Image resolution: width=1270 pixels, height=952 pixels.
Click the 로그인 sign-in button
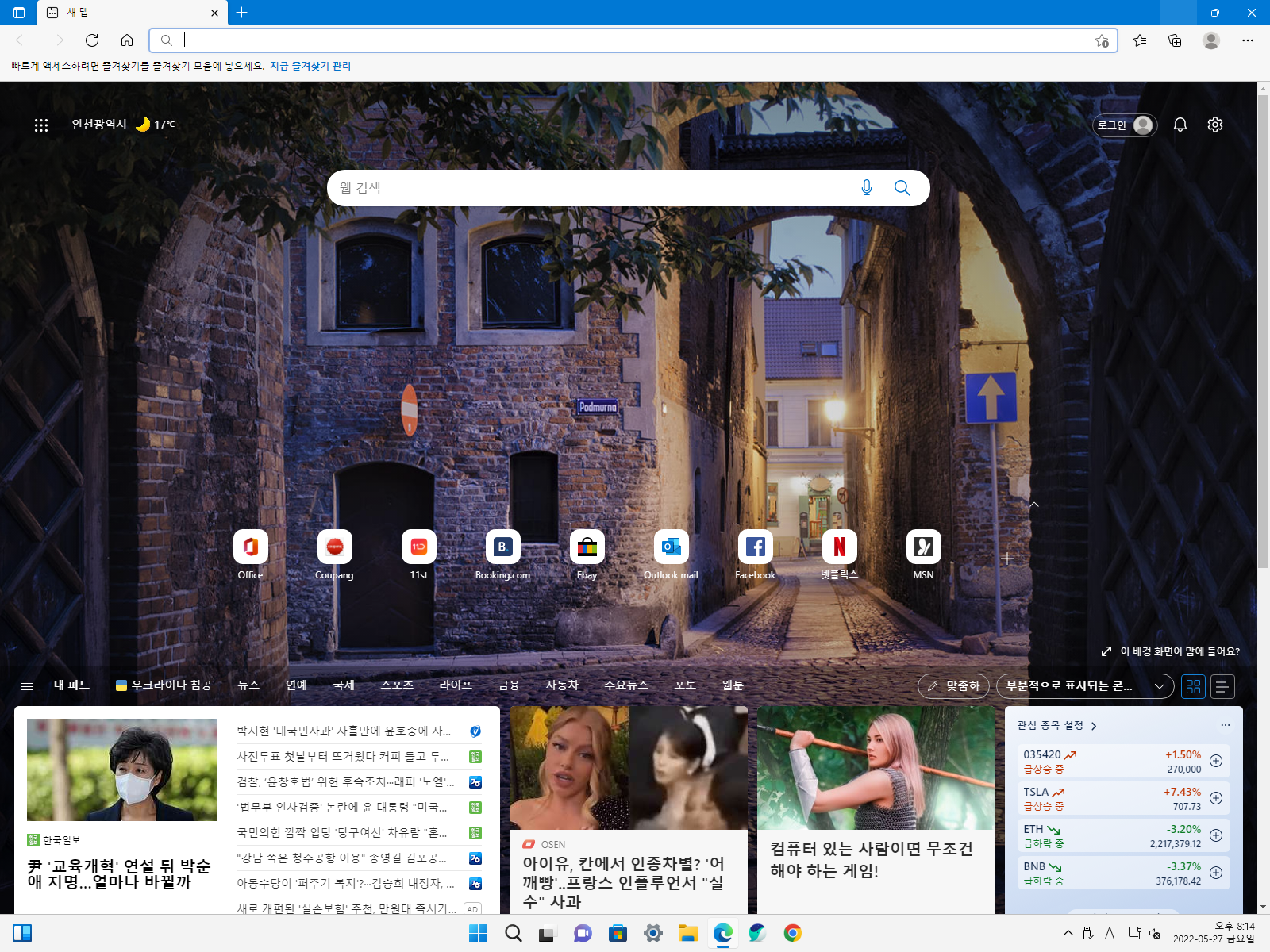pos(1125,125)
